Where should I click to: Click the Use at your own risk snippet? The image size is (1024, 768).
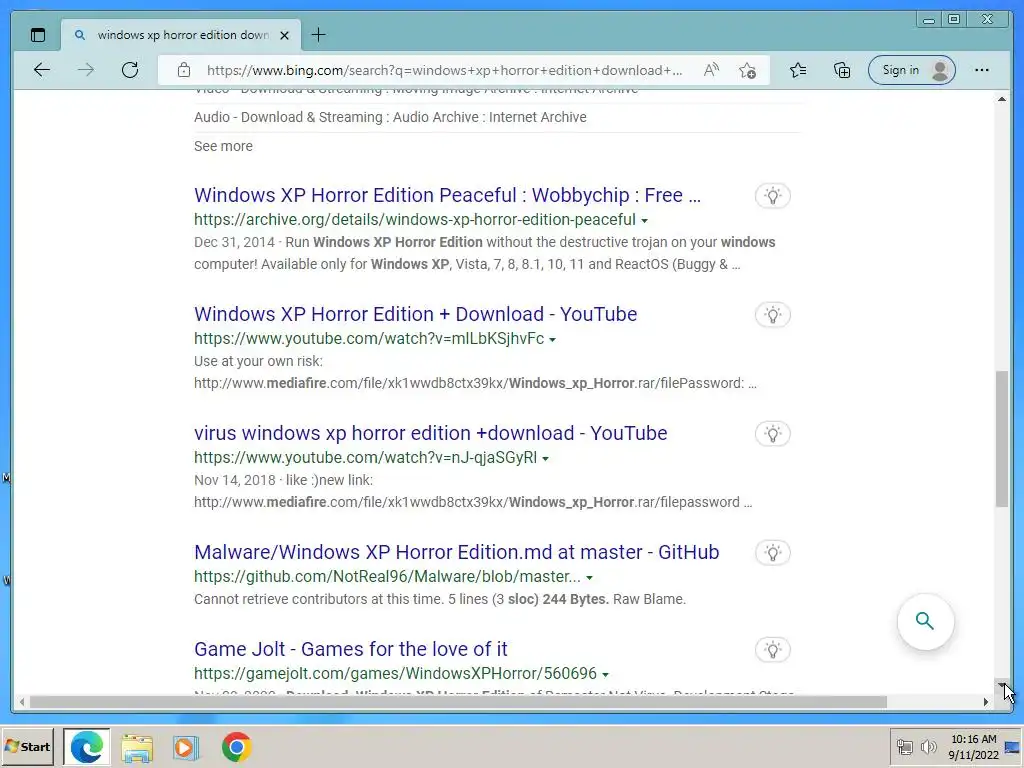point(258,361)
